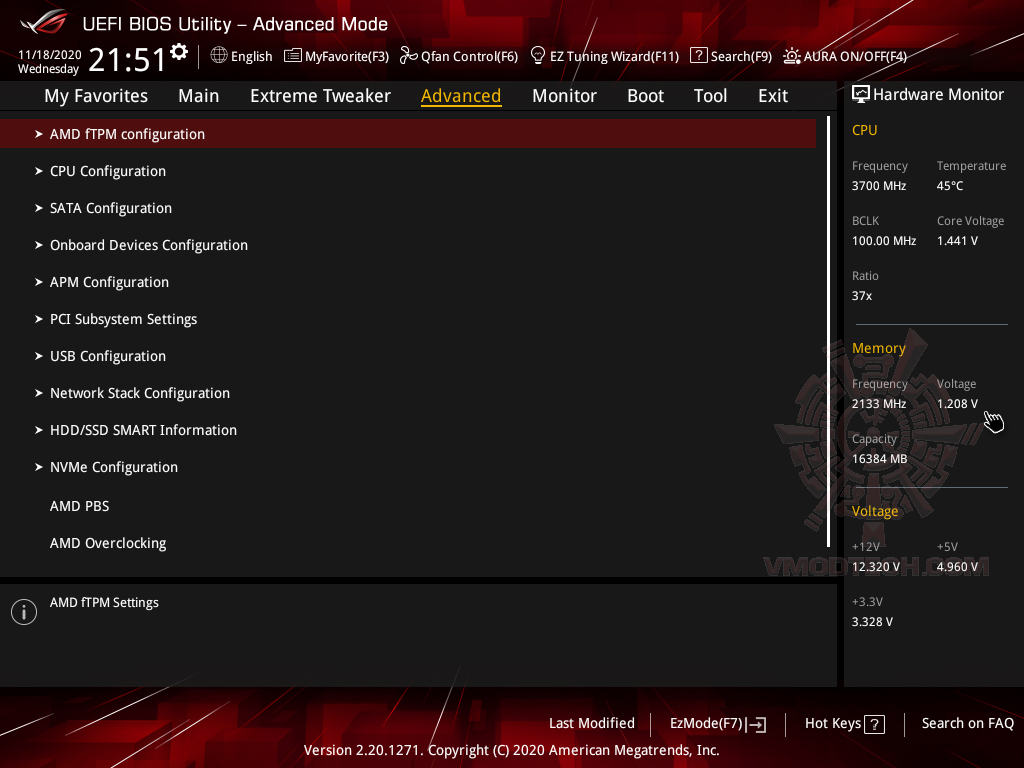Click the 21:51 clock time
Viewport: 1024px width, 768px height.
(x=127, y=60)
